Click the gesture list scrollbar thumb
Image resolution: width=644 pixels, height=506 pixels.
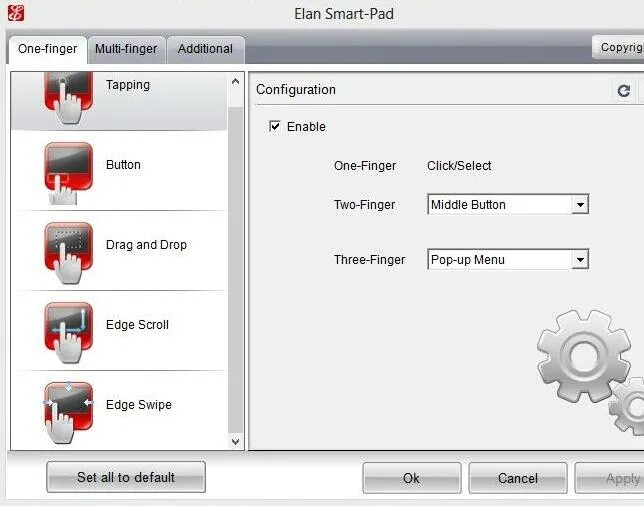(x=235, y=269)
